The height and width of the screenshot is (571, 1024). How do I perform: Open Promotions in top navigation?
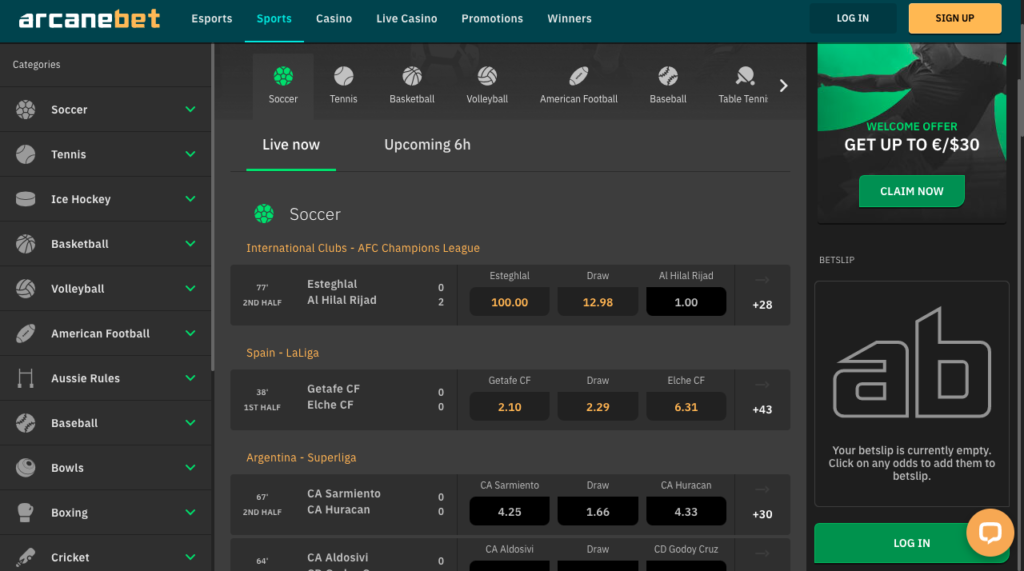[492, 18]
